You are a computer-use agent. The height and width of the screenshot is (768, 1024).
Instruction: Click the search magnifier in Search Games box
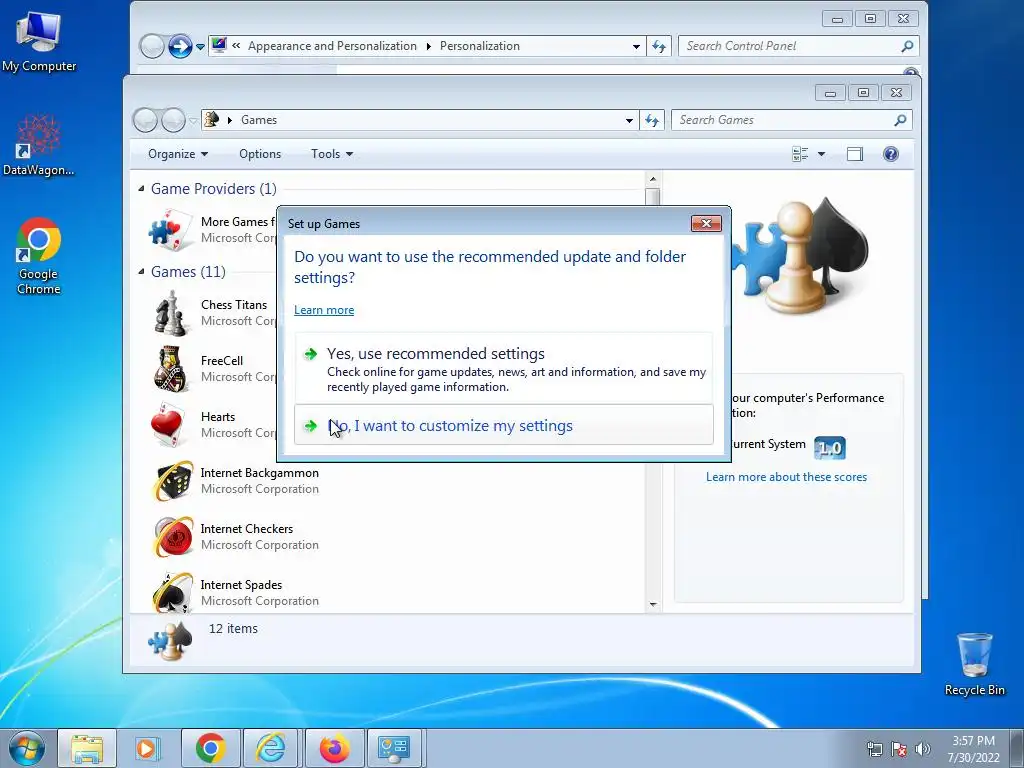point(901,120)
